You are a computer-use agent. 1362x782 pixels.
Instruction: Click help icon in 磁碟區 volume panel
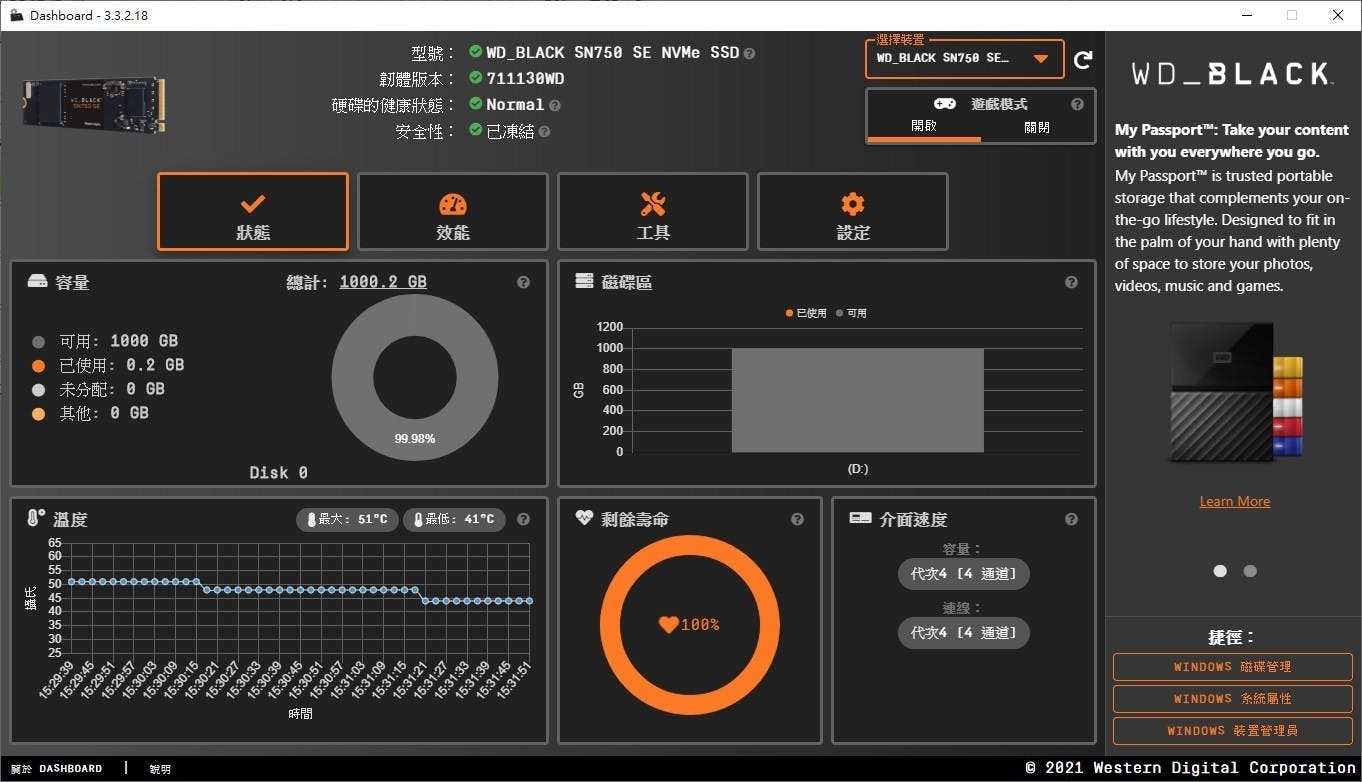(x=1071, y=283)
